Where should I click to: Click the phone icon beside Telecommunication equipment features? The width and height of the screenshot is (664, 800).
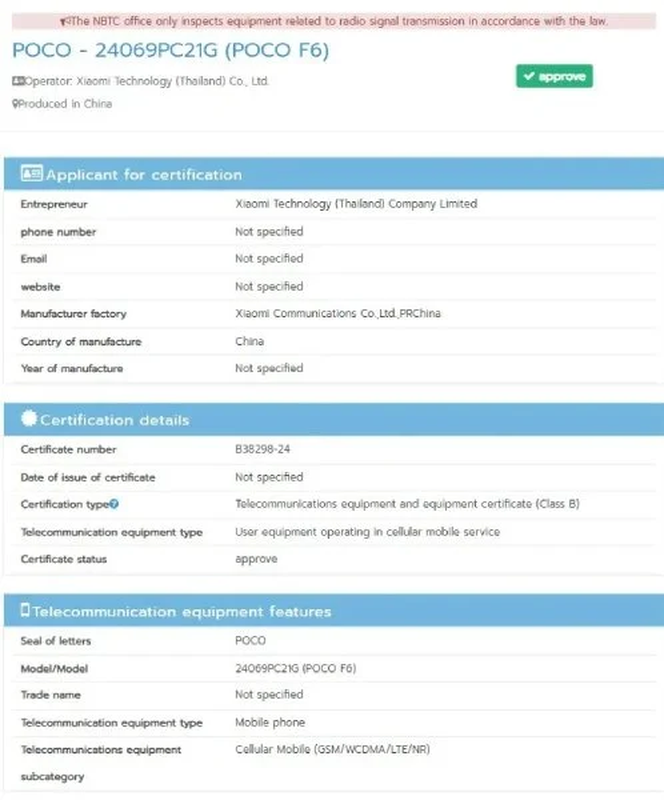click(x=25, y=611)
